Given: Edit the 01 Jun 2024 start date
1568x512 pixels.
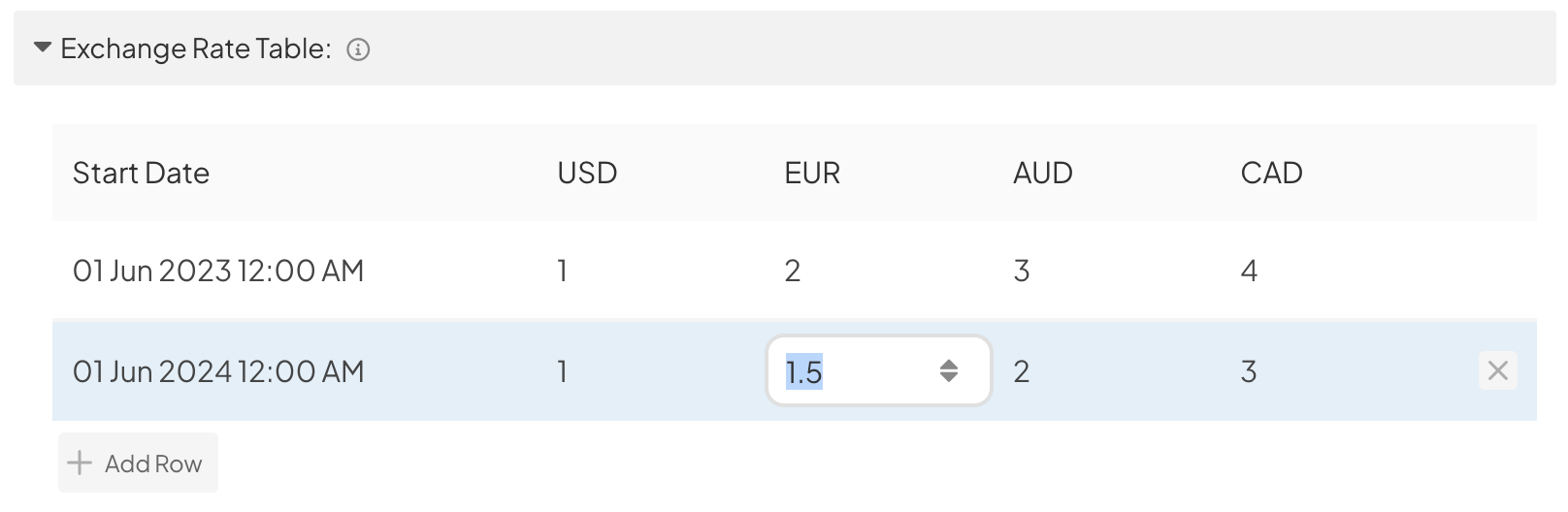Looking at the screenshot, I should pos(218,371).
